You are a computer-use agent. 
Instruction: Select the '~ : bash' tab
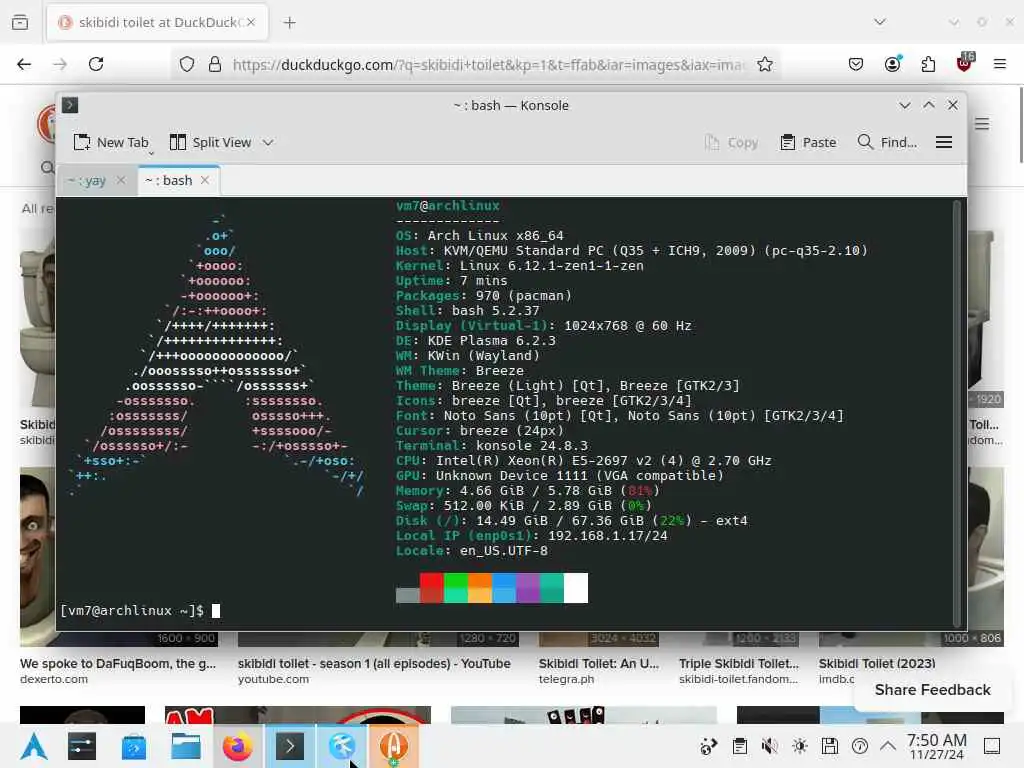coord(168,180)
